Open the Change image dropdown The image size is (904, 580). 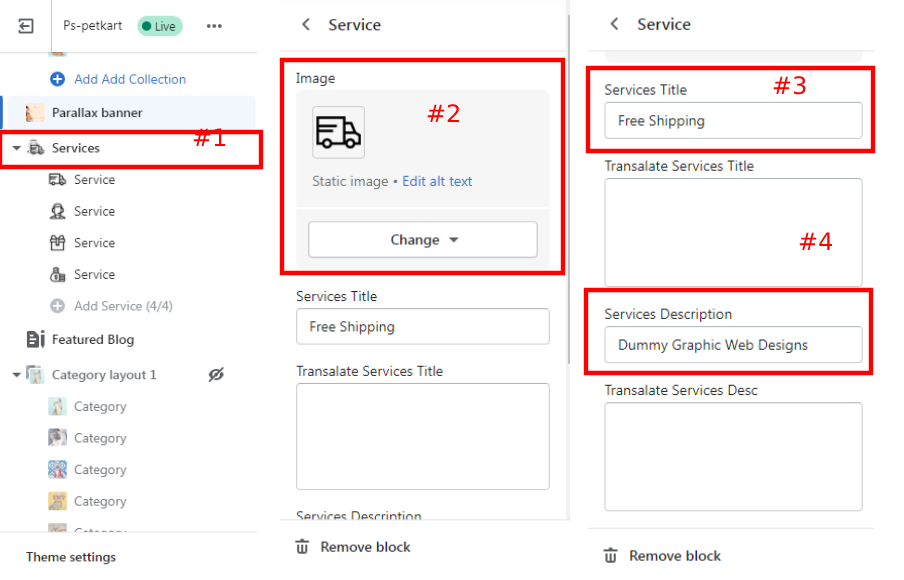pyautogui.click(x=423, y=240)
